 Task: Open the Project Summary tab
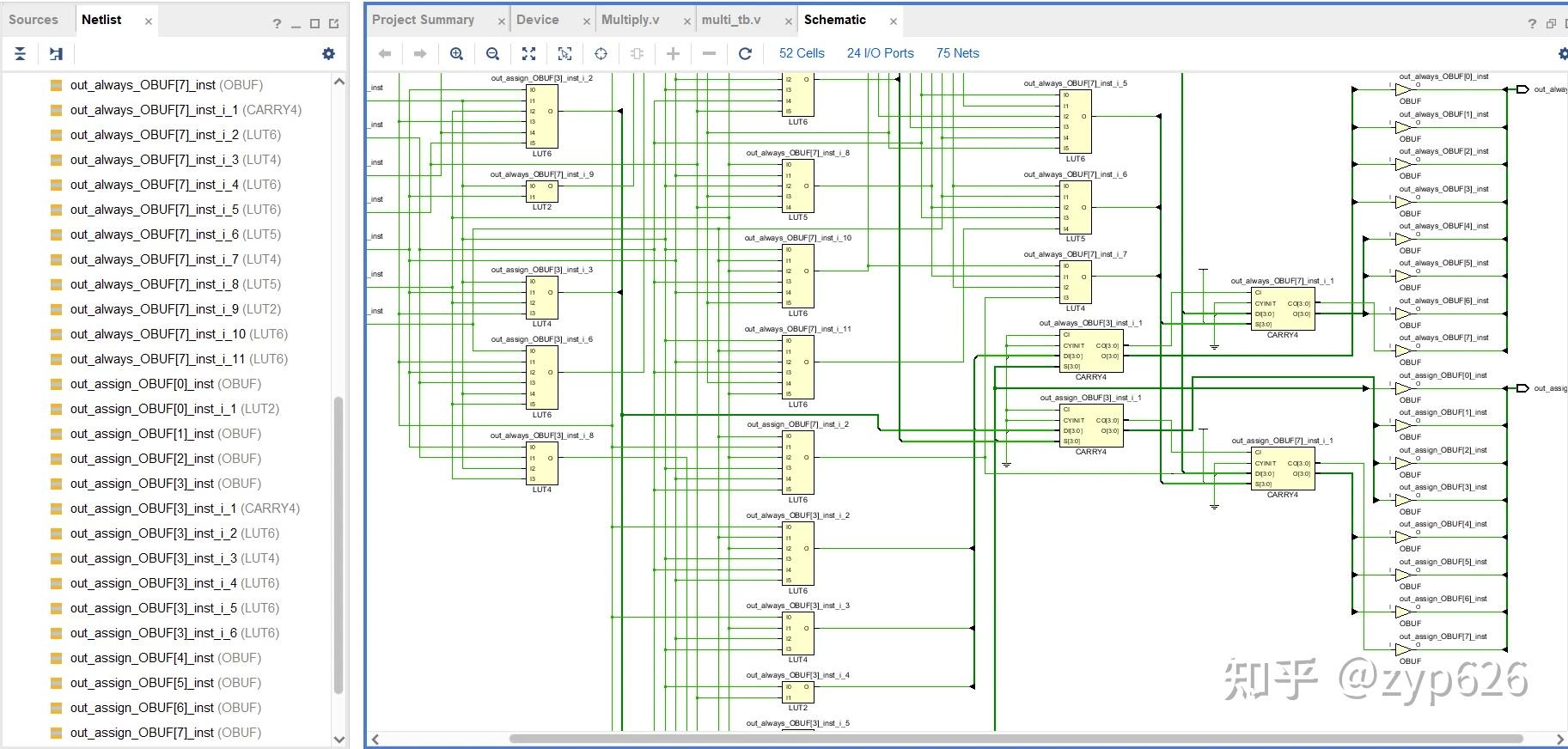(x=423, y=20)
